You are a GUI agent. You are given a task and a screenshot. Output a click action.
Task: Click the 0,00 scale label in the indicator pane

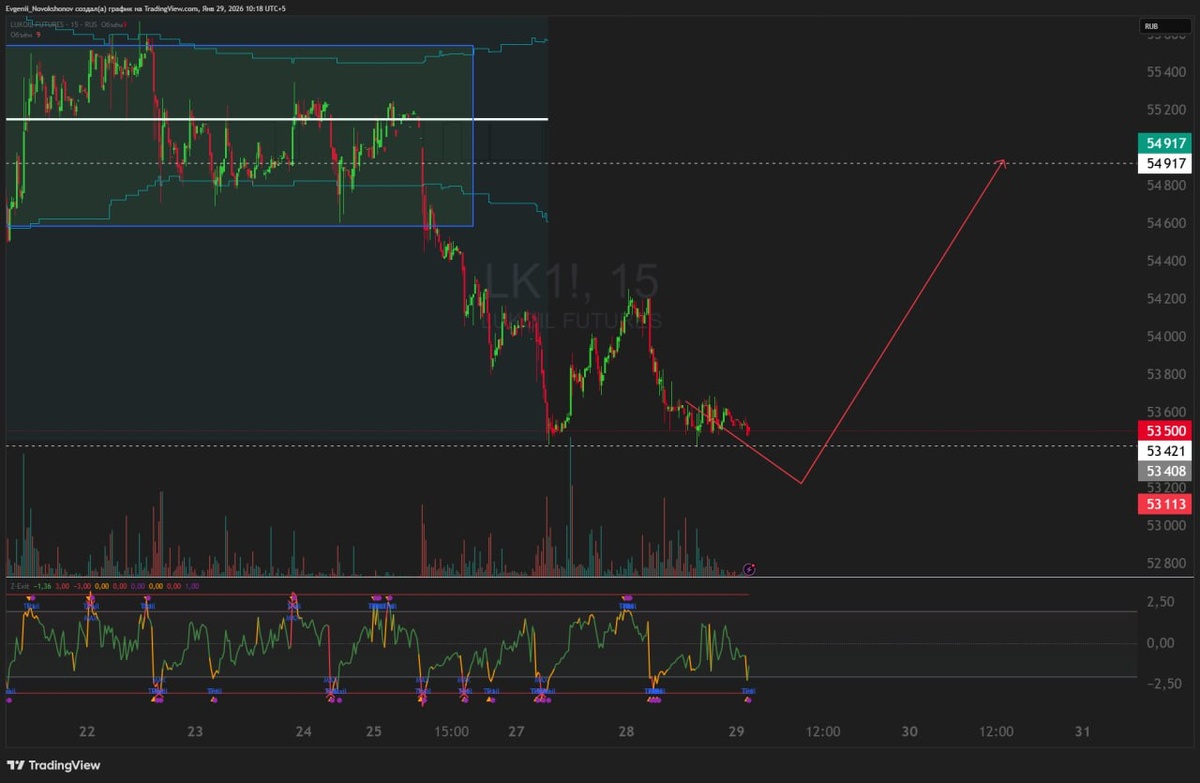click(x=1159, y=643)
